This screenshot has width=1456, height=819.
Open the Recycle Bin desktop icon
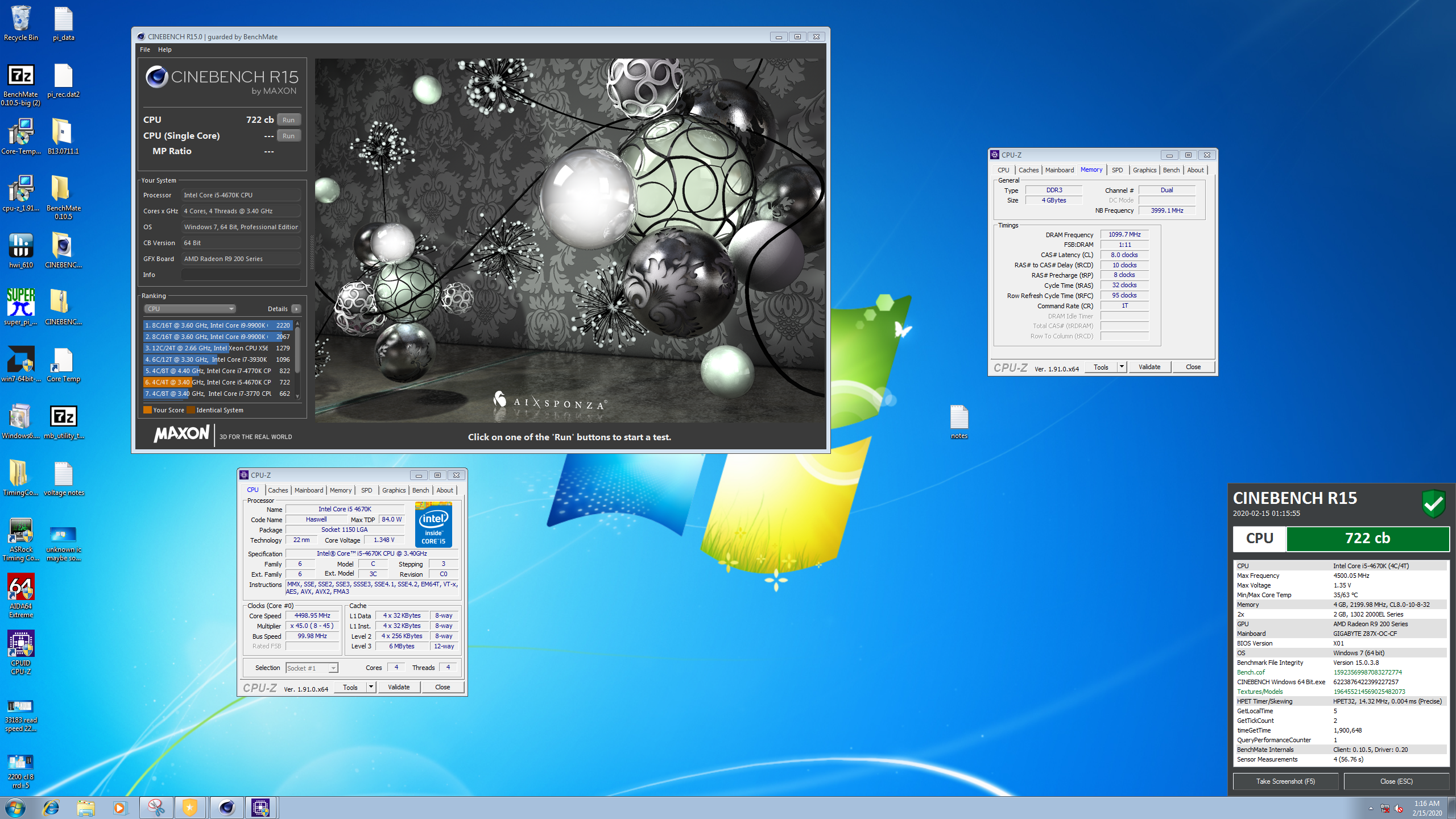click(x=21, y=23)
